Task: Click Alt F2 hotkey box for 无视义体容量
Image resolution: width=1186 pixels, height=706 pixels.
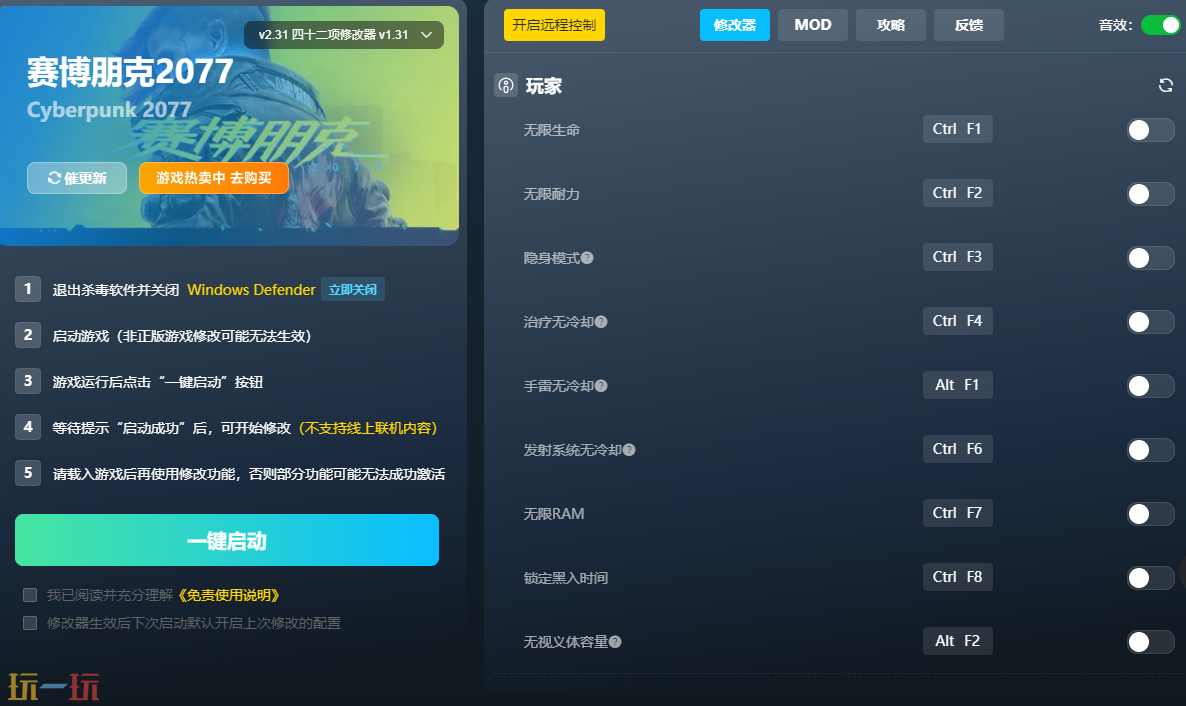Action: (958, 641)
